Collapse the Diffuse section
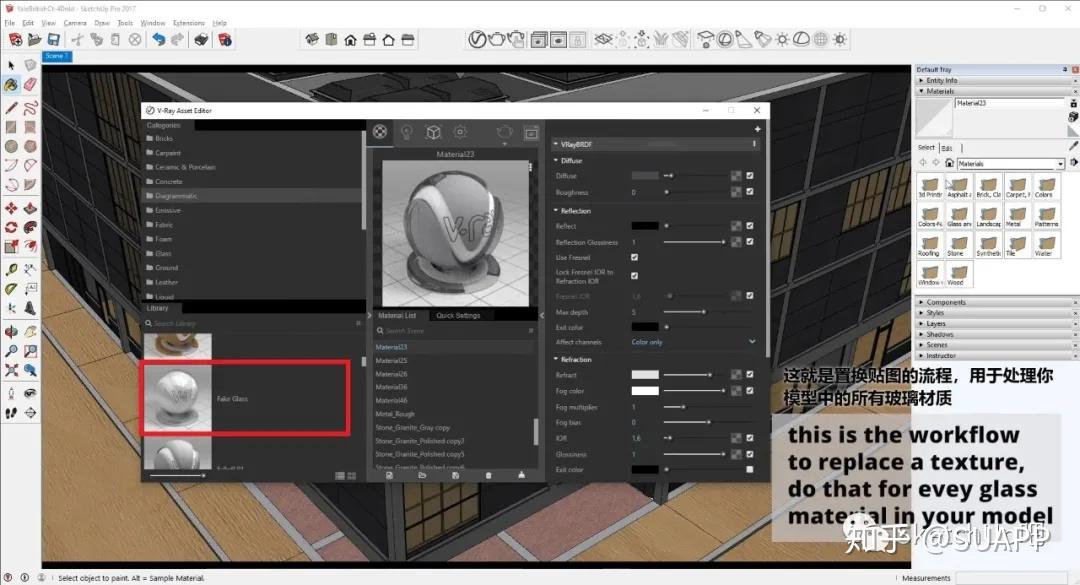 pos(556,161)
